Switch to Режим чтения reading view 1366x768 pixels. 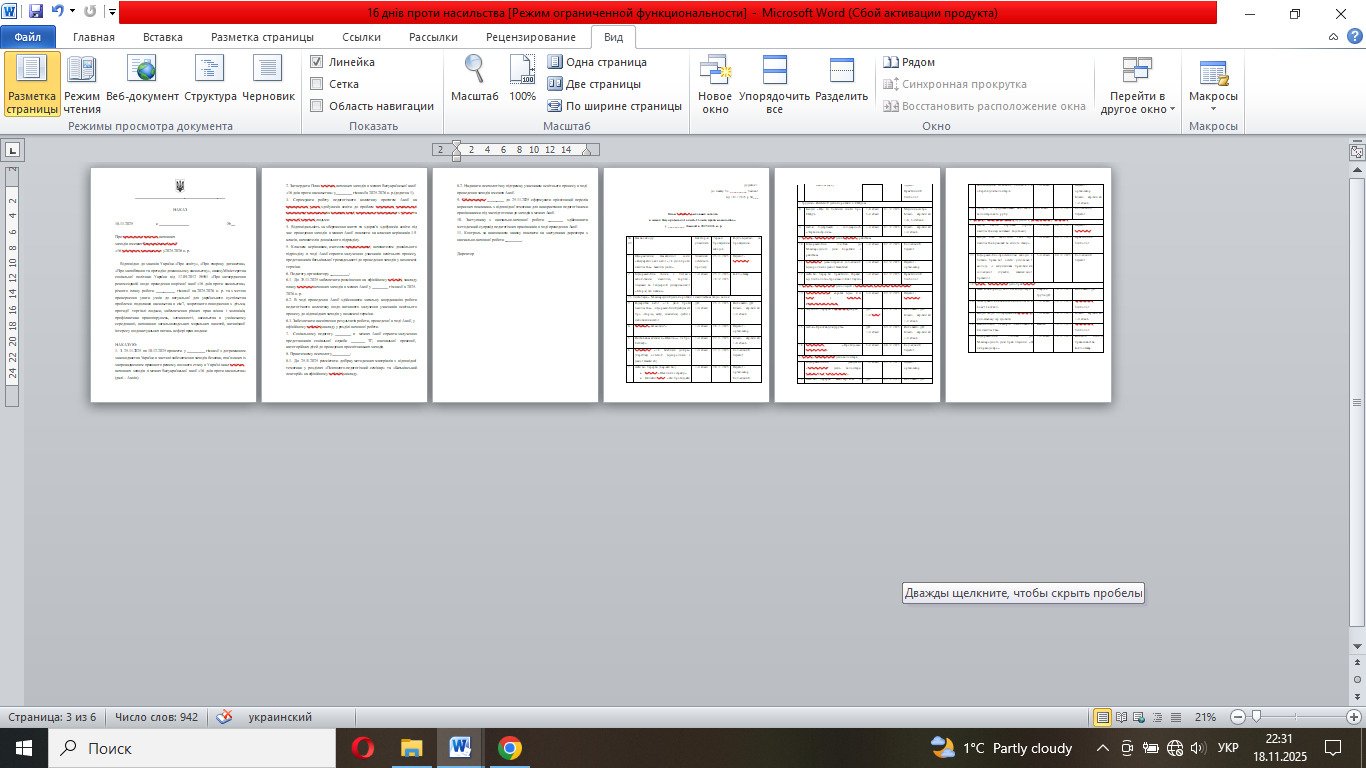[x=82, y=84]
